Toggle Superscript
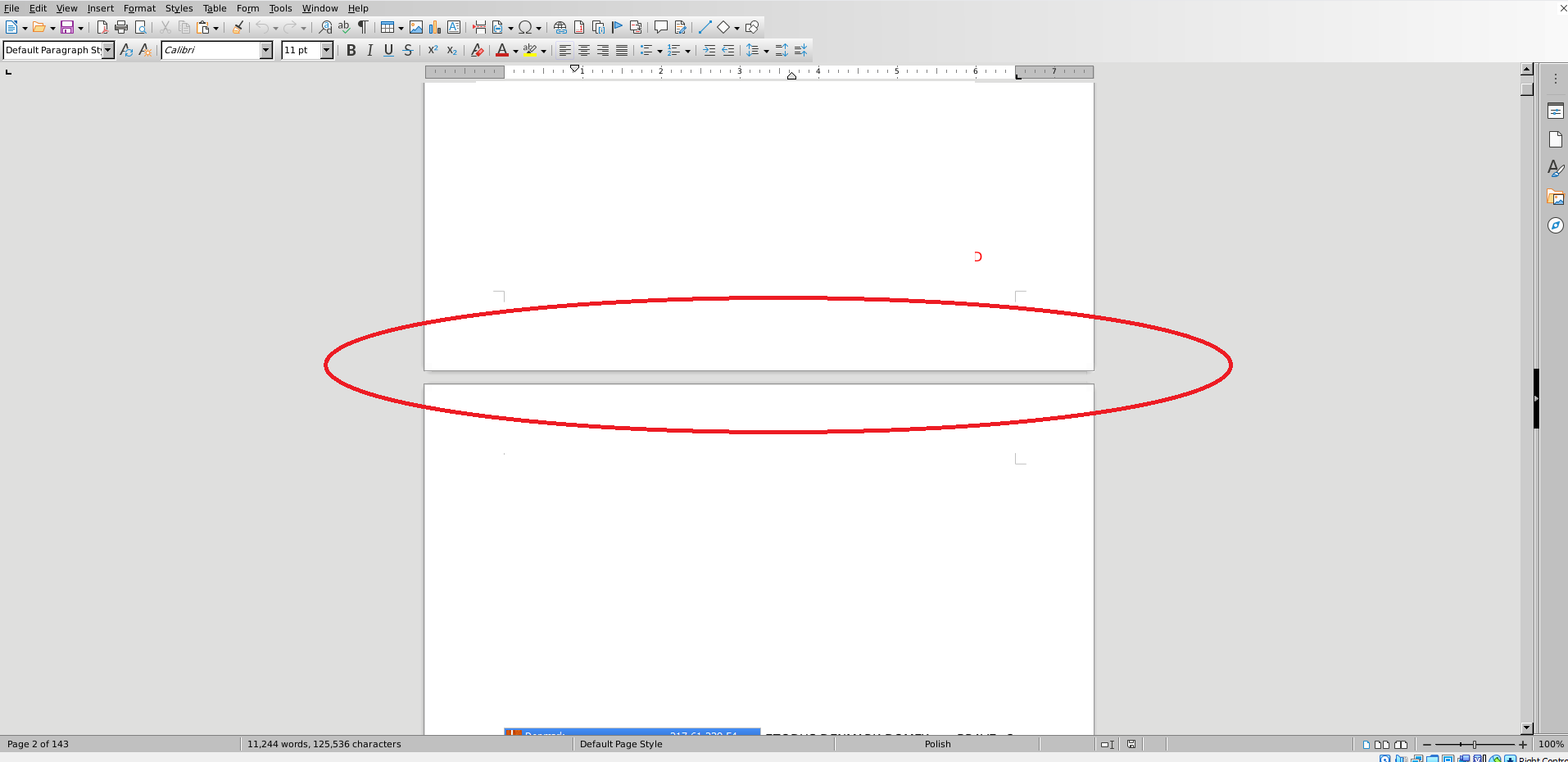This screenshot has width=1568, height=762. point(433,50)
